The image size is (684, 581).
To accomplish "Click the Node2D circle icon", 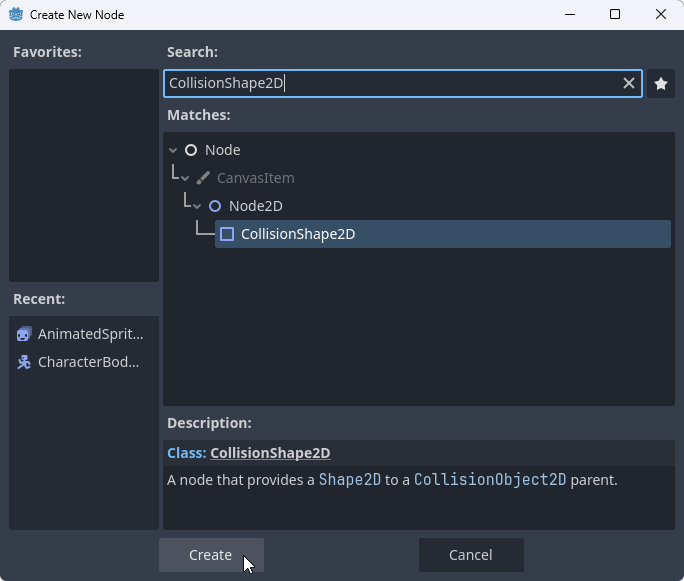I will (215, 206).
